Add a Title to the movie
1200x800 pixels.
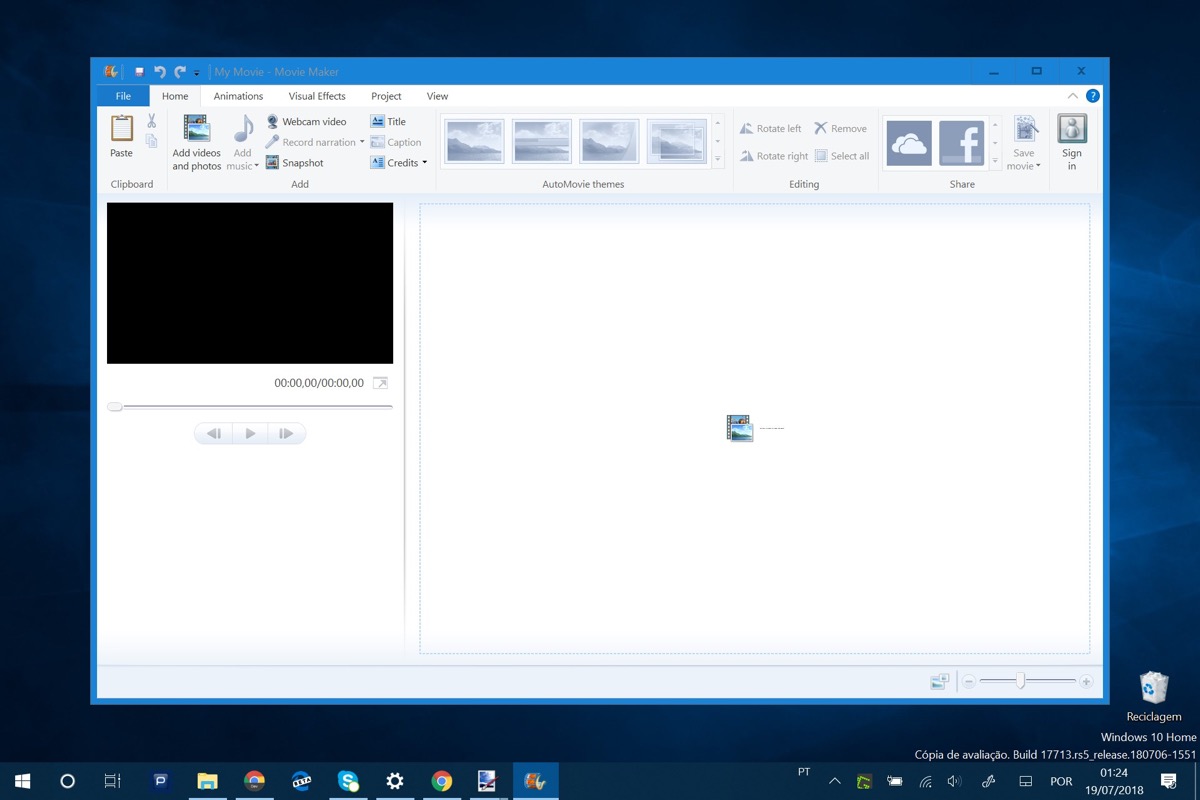click(x=378, y=121)
